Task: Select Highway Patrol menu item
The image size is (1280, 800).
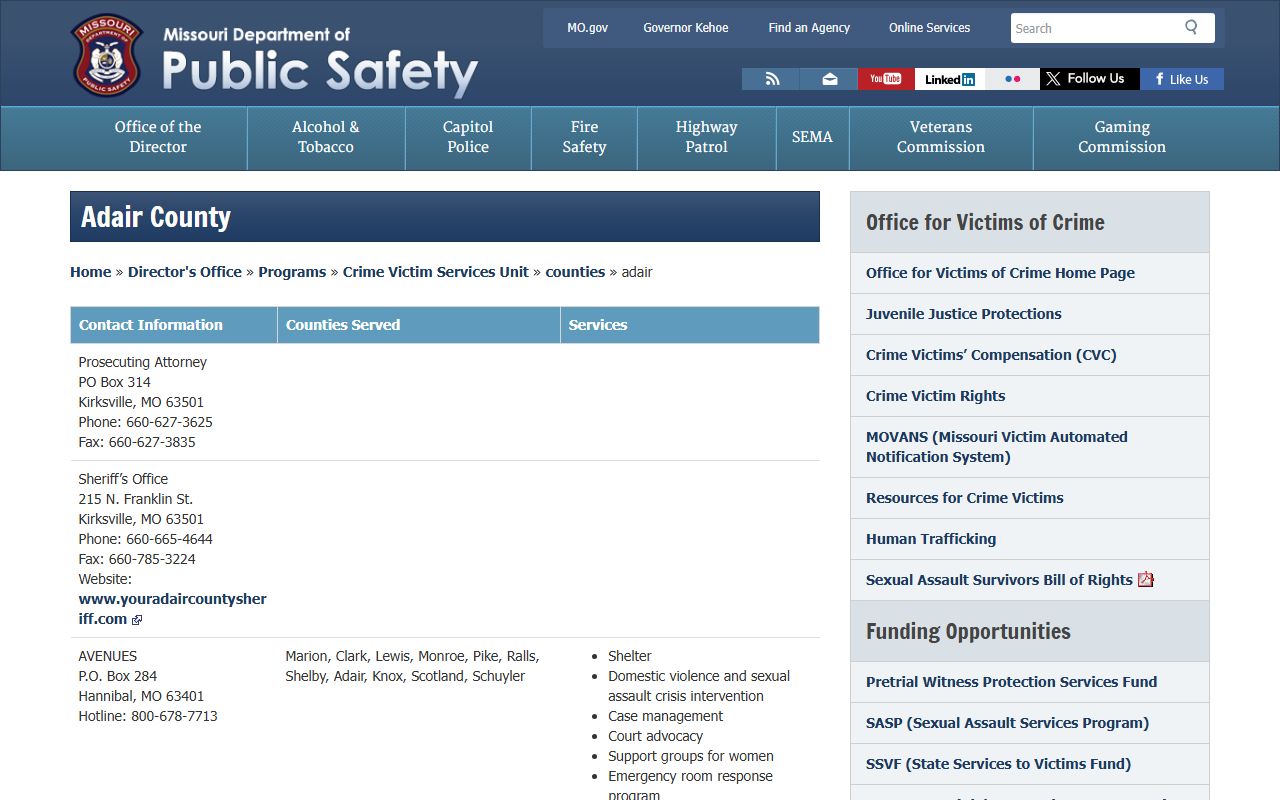Action: pyautogui.click(x=706, y=137)
